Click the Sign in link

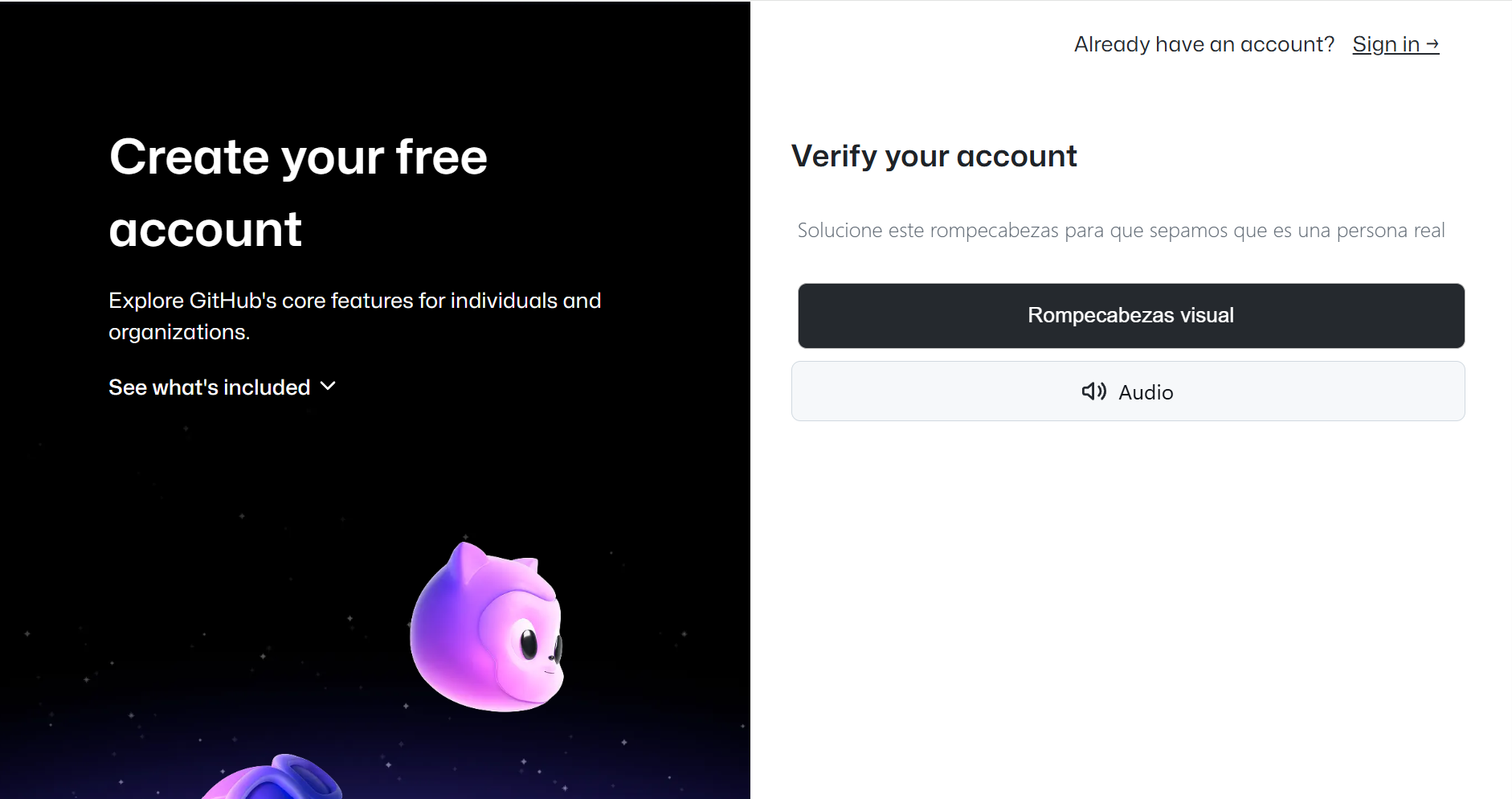[x=1396, y=44]
